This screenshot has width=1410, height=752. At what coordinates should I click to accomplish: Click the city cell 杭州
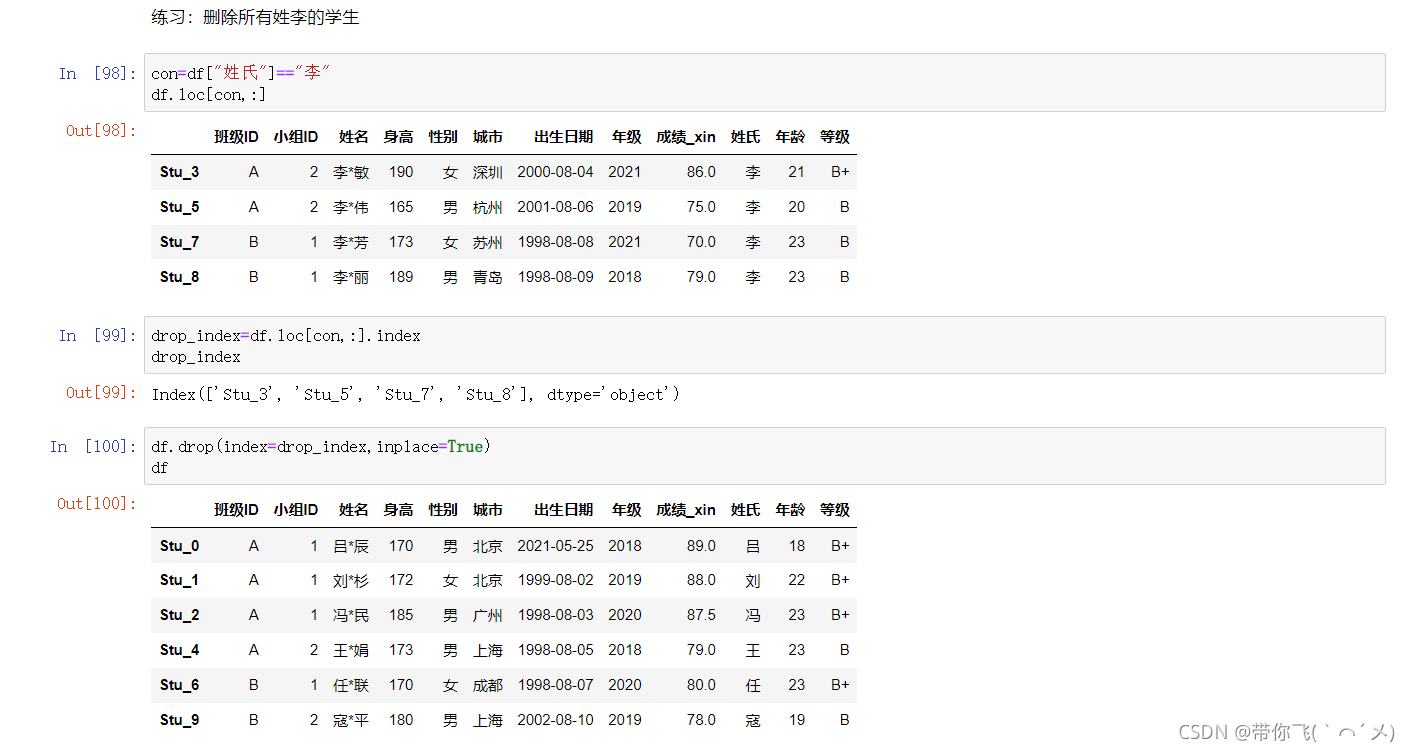click(x=487, y=207)
